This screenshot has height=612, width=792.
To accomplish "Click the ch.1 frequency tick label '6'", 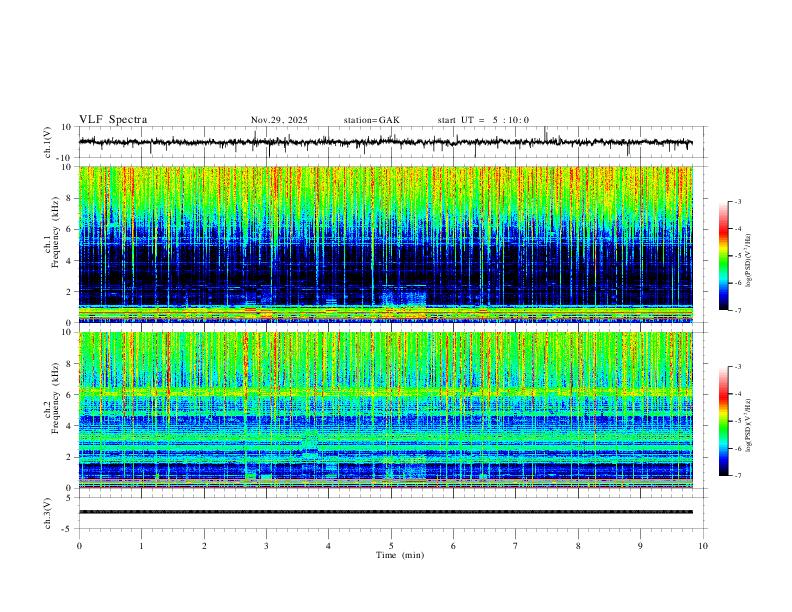I will coord(70,229).
